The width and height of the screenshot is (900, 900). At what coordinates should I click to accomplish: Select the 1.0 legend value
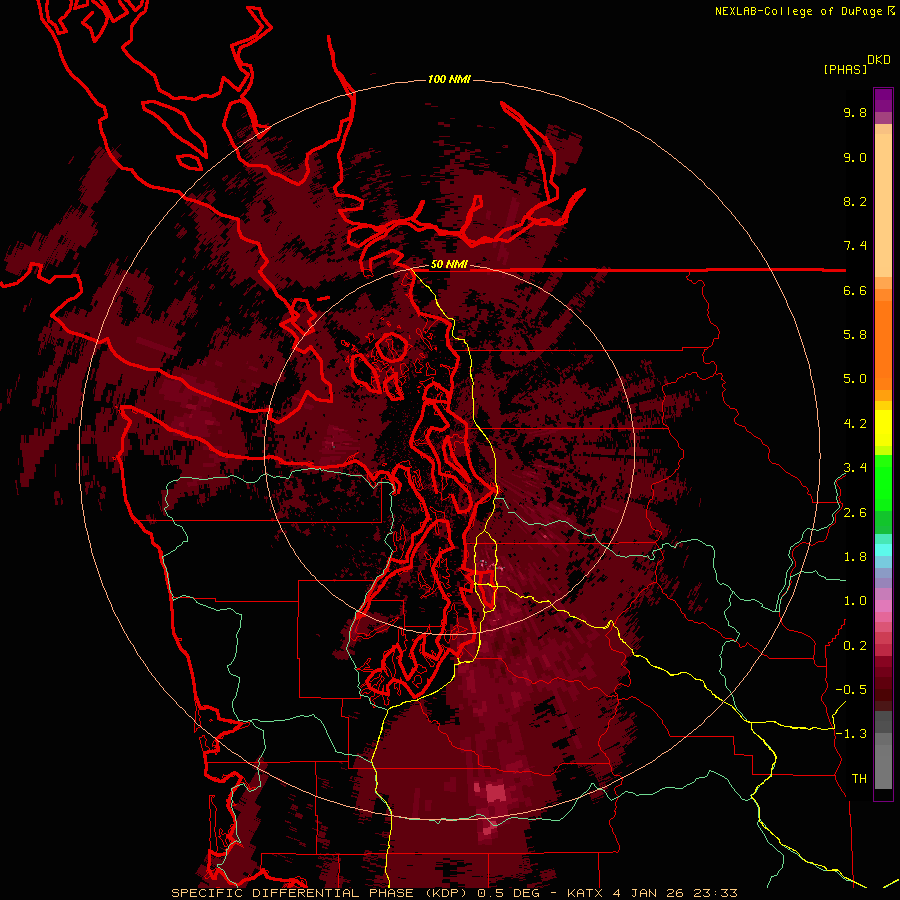(855, 601)
